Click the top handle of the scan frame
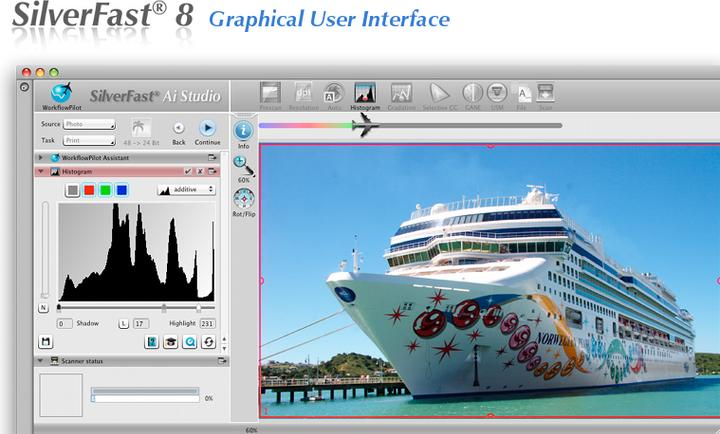Screen dimensions: 720x434 pos(490,145)
